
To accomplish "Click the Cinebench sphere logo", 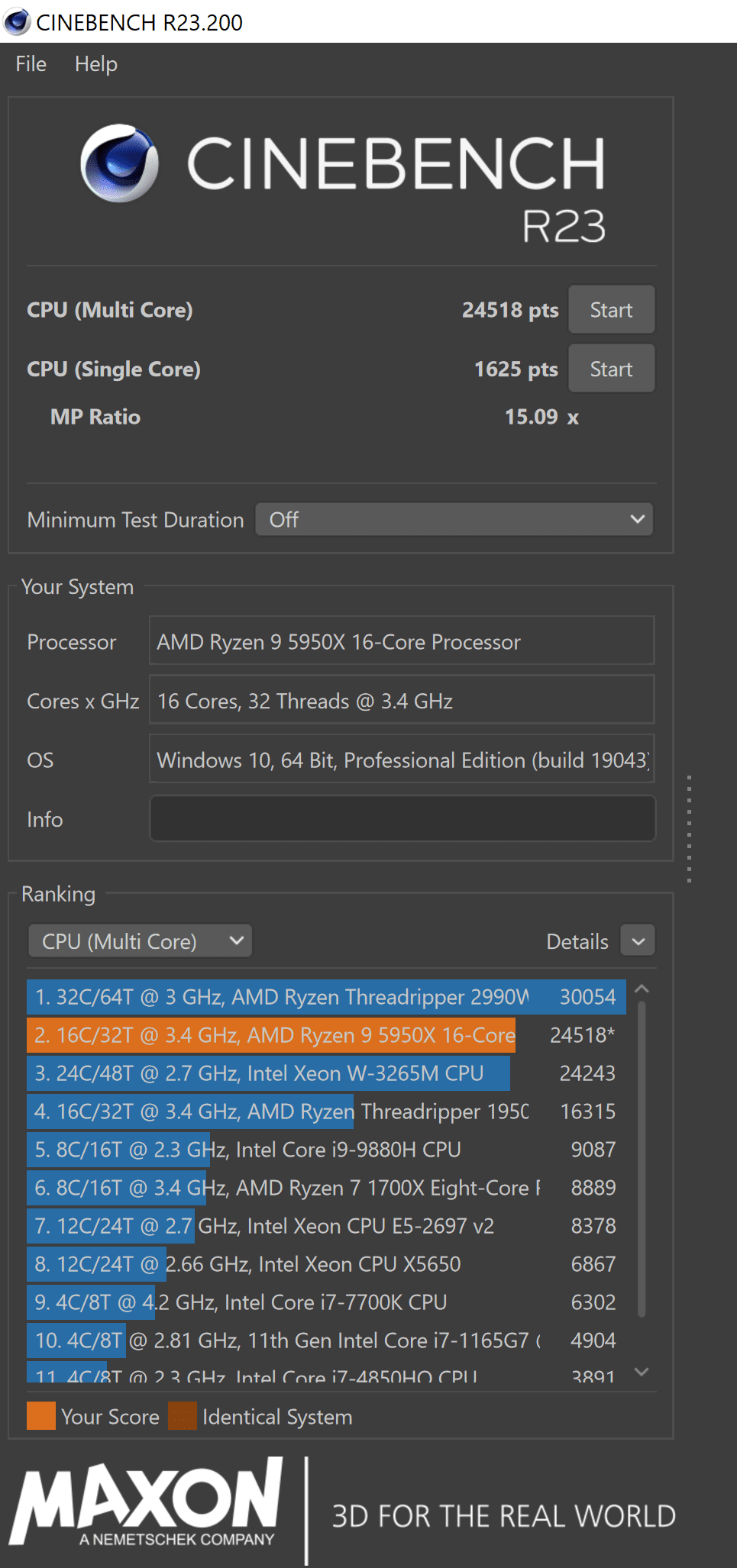I will (x=119, y=163).
